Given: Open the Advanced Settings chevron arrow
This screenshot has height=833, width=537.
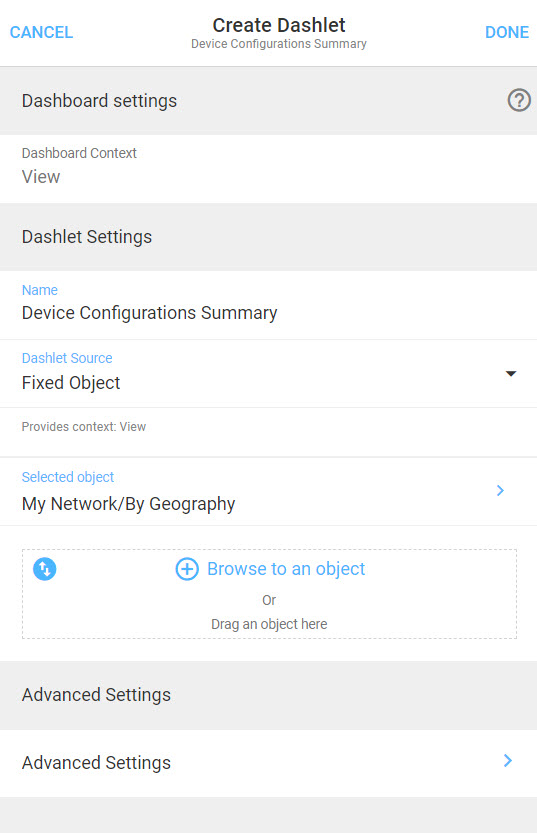Looking at the screenshot, I should (x=508, y=761).
